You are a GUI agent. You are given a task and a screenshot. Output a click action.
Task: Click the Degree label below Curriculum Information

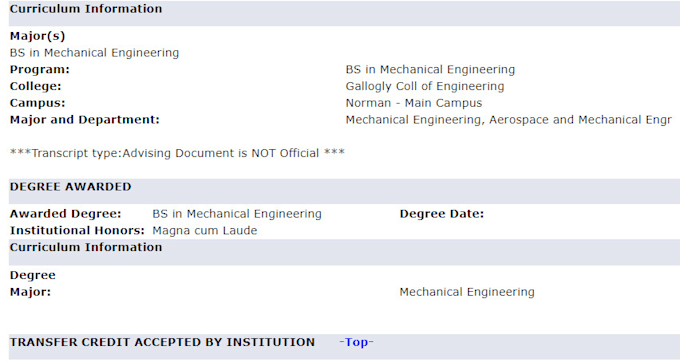[x=33, y=275]
